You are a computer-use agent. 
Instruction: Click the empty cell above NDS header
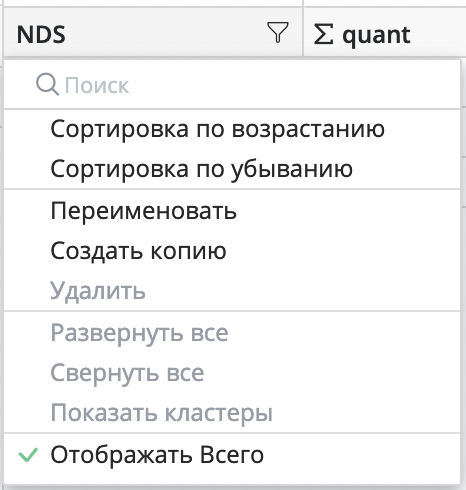(x=153, y=3)
